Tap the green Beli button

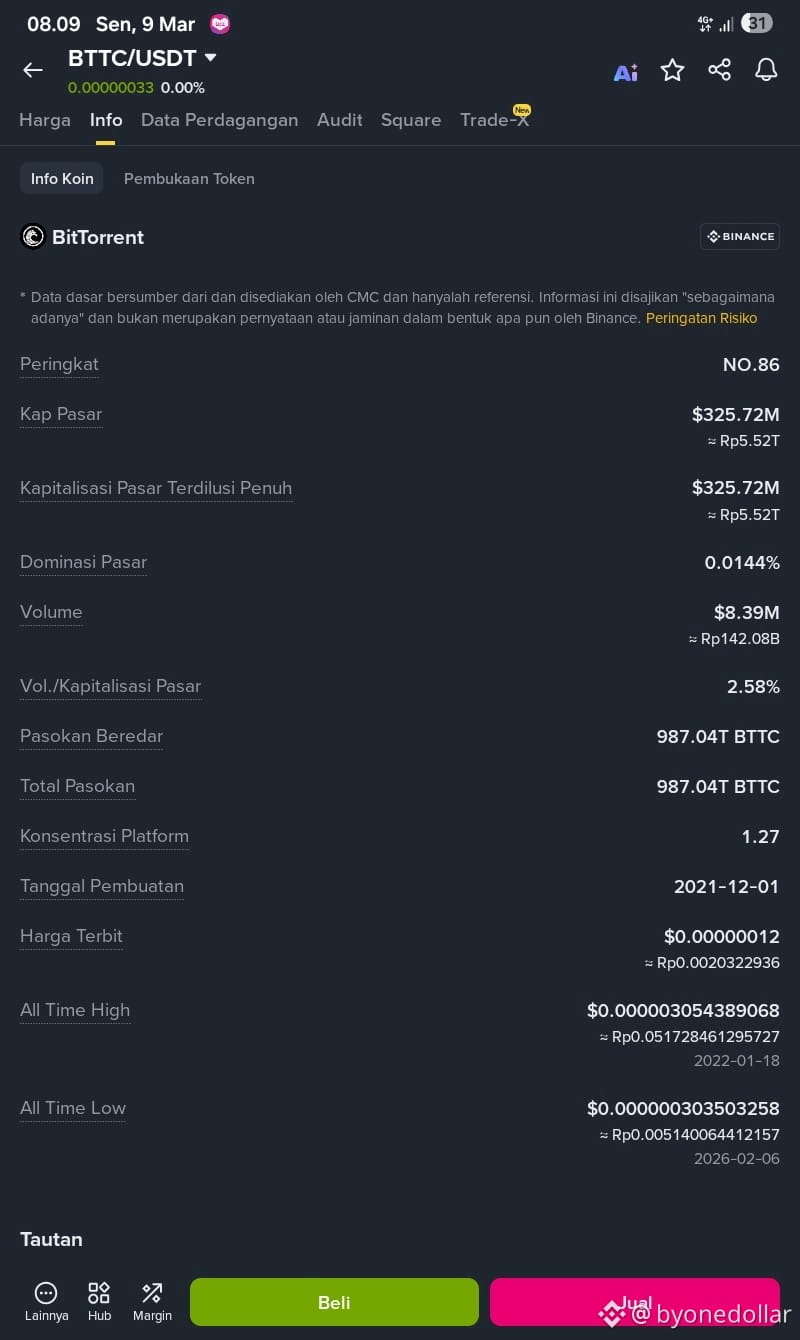pos(334,1302)
